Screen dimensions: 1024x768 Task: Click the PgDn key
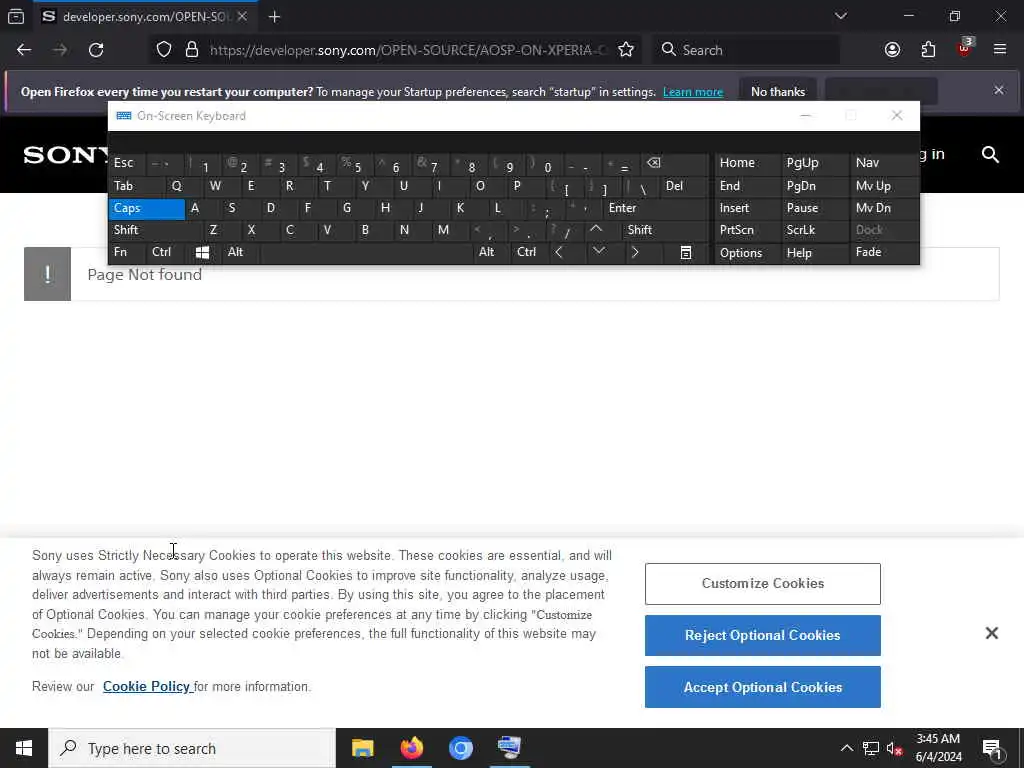(814, 186)
